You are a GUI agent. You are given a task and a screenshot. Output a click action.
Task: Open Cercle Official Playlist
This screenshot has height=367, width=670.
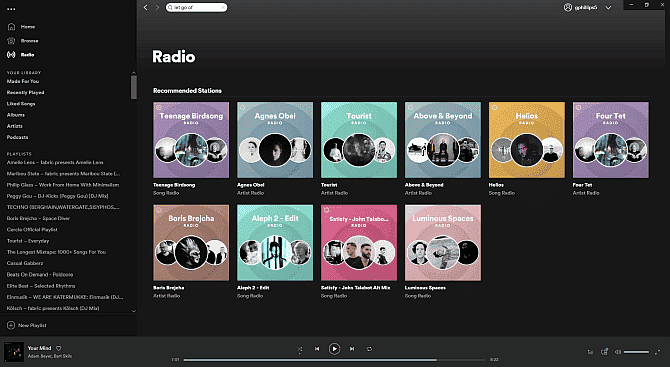[x=32, y=229]
